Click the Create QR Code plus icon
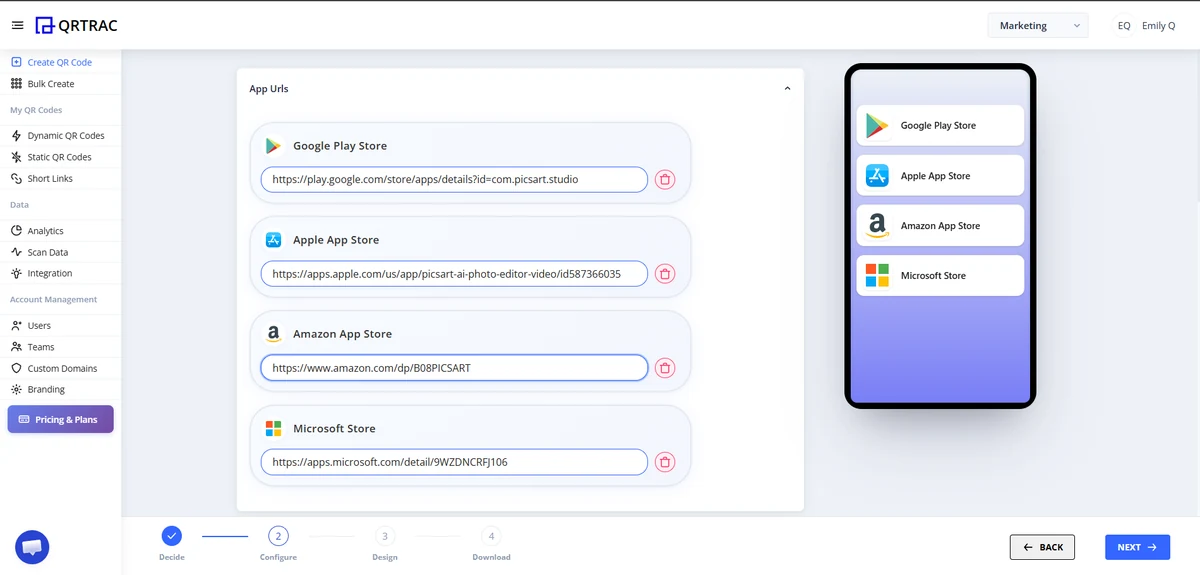Viewport: 1200px width, 575px height. coord(16,62)
